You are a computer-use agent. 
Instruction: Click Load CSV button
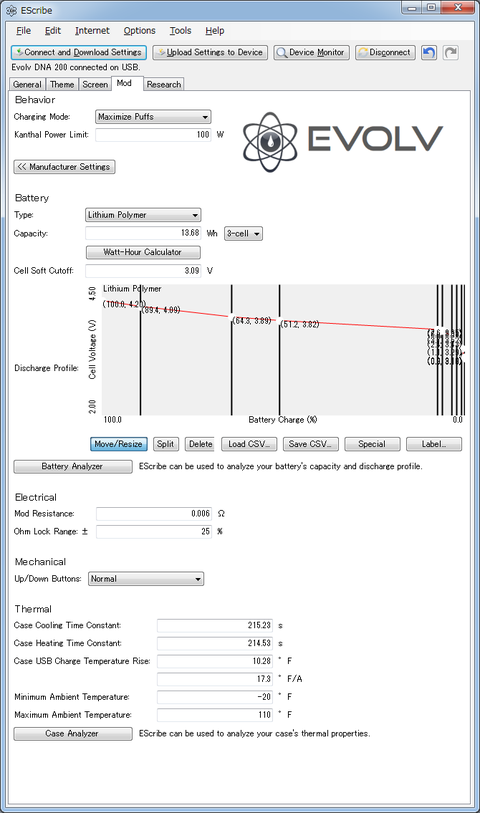pyautogui.click(x=249, y=444)
